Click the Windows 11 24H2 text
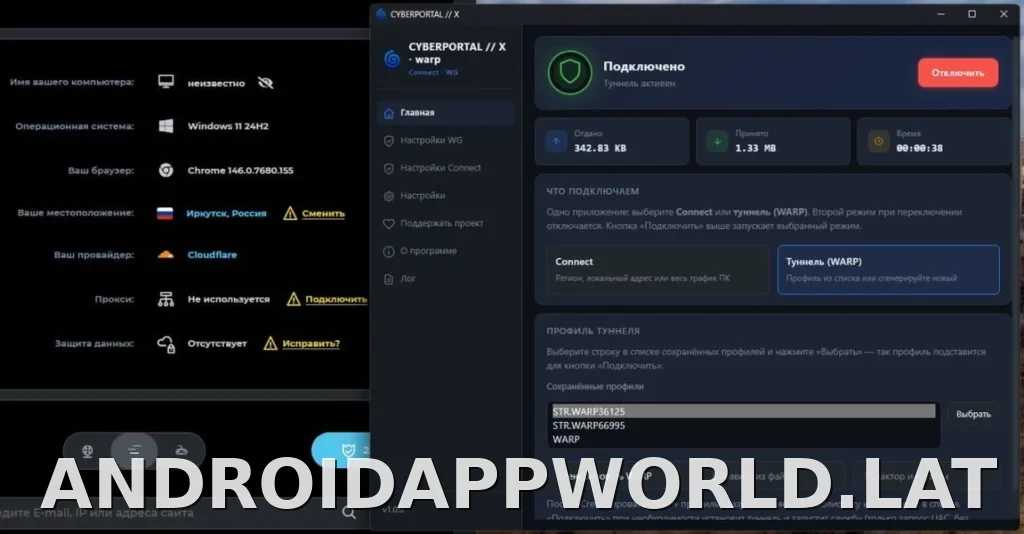The image size is (1024, 534). (228, 126)
